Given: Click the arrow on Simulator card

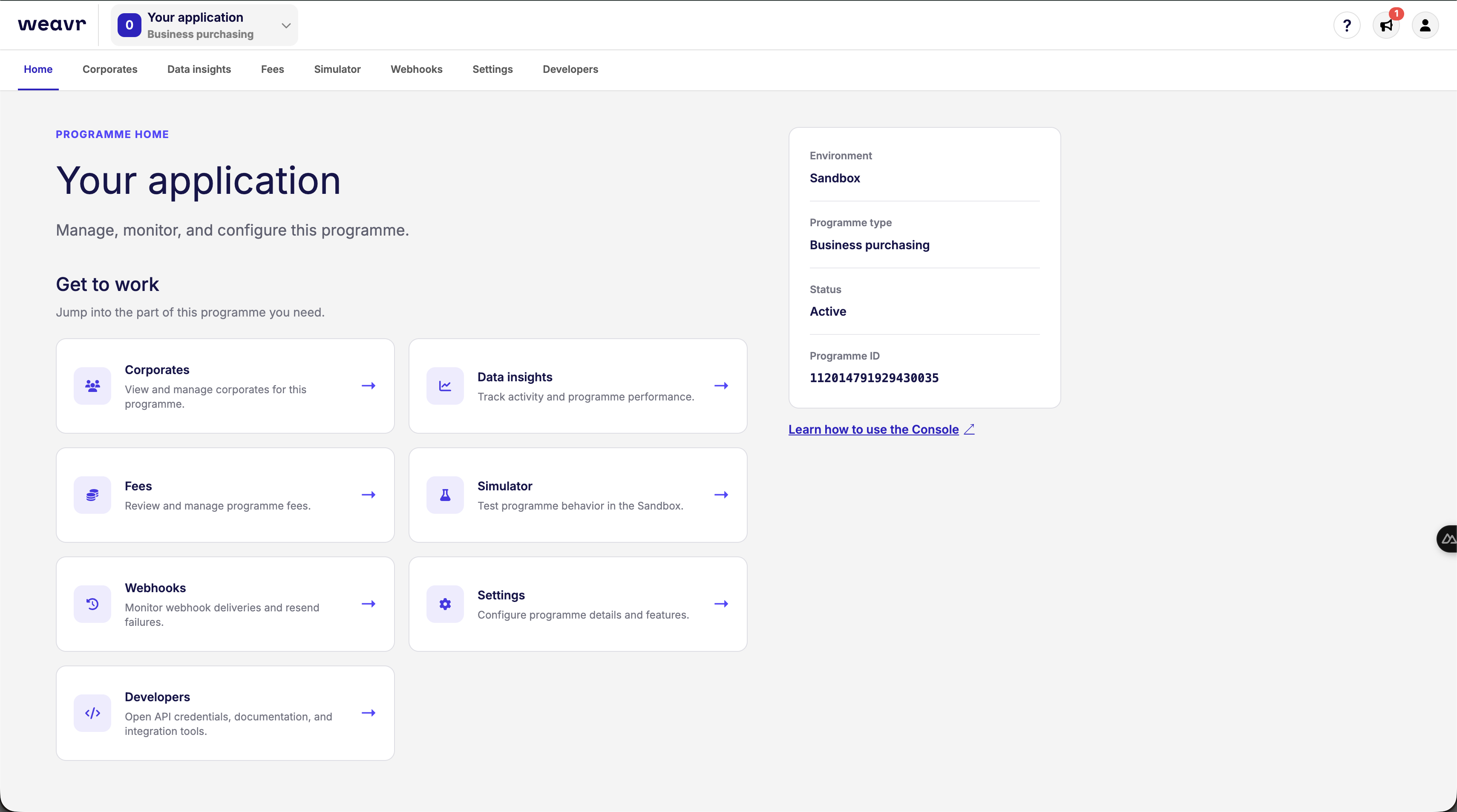Looking at the screenshot, I should point(720,495).
